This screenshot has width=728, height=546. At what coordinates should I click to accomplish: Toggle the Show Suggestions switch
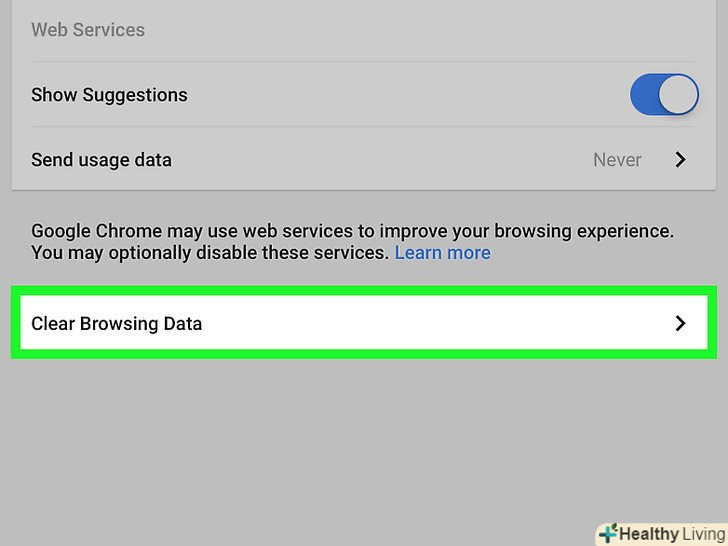pos(663,95)
